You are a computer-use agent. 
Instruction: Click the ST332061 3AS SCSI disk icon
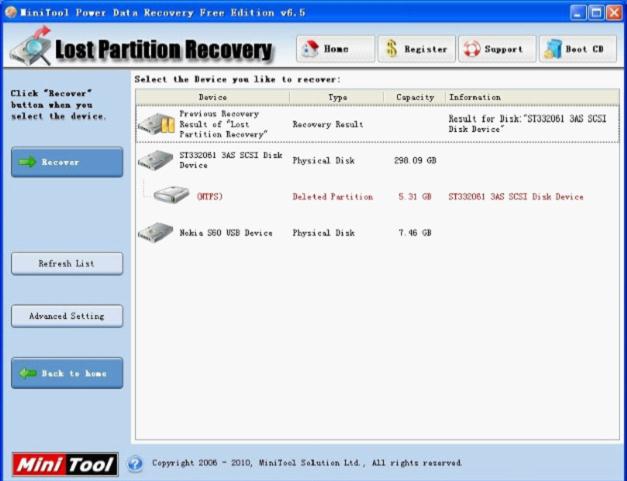pos(155,160)
